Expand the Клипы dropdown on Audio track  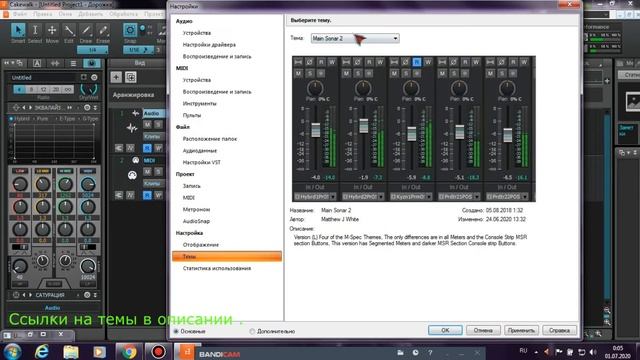pyautogui.click(x=153, y=136)
